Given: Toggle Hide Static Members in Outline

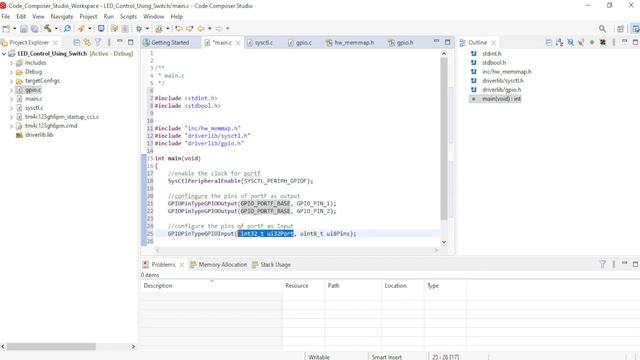Looking at the screenshot, I should [x=581, y=42].
